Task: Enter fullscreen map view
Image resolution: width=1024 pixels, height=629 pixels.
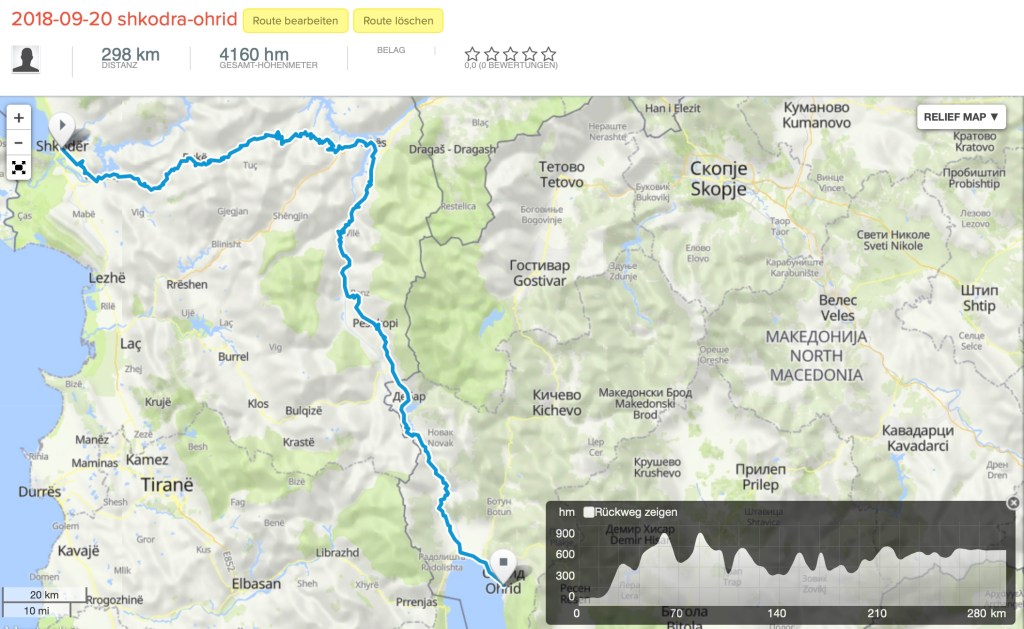Action: [x=18, y=167]
